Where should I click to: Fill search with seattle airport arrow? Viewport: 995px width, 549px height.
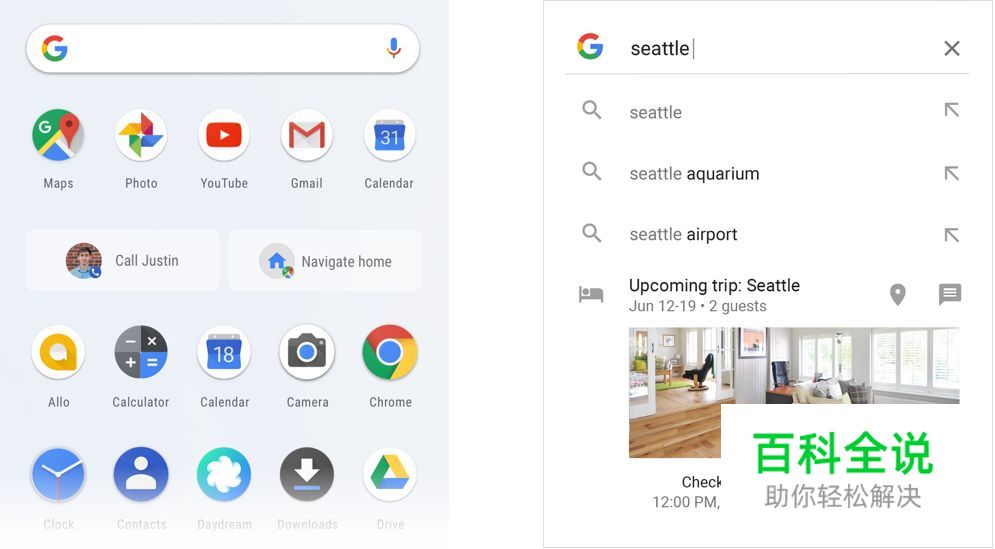(951, 235)
